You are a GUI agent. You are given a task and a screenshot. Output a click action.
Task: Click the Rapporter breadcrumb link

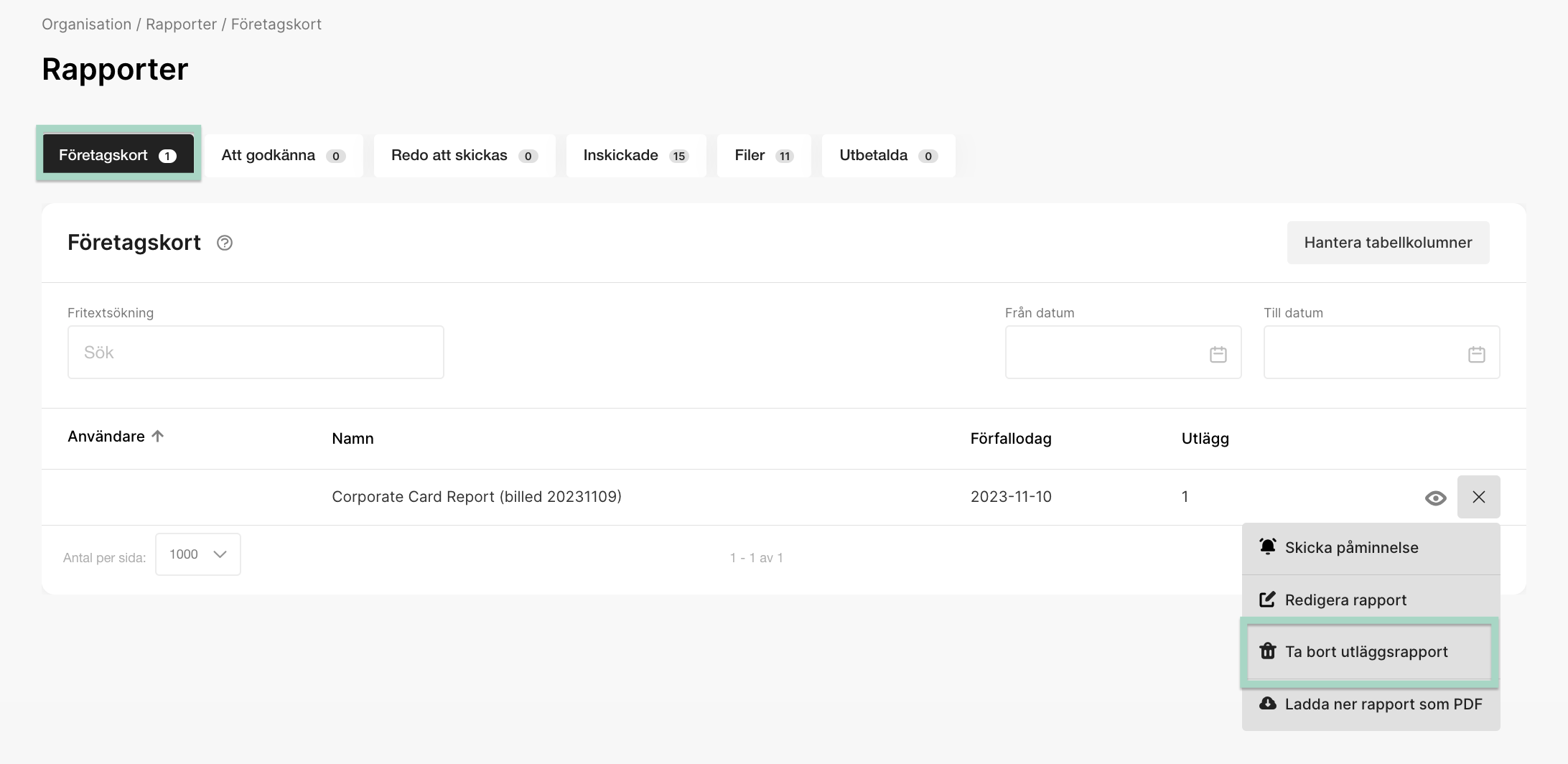point(181,24)
